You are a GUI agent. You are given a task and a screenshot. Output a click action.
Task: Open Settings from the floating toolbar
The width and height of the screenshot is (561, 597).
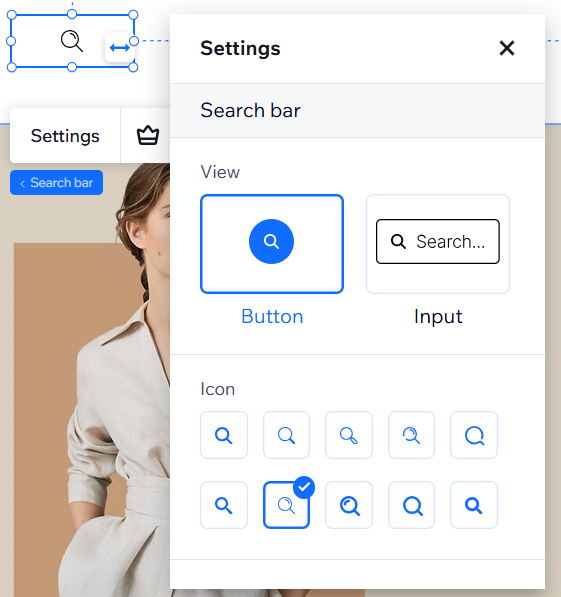point(65,136)
